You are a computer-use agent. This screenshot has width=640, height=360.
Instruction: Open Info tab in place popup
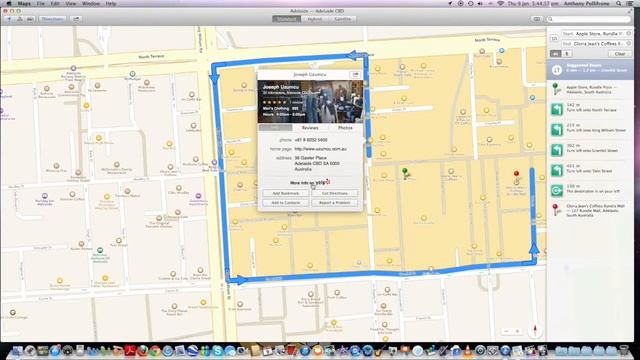pos(276,128)
